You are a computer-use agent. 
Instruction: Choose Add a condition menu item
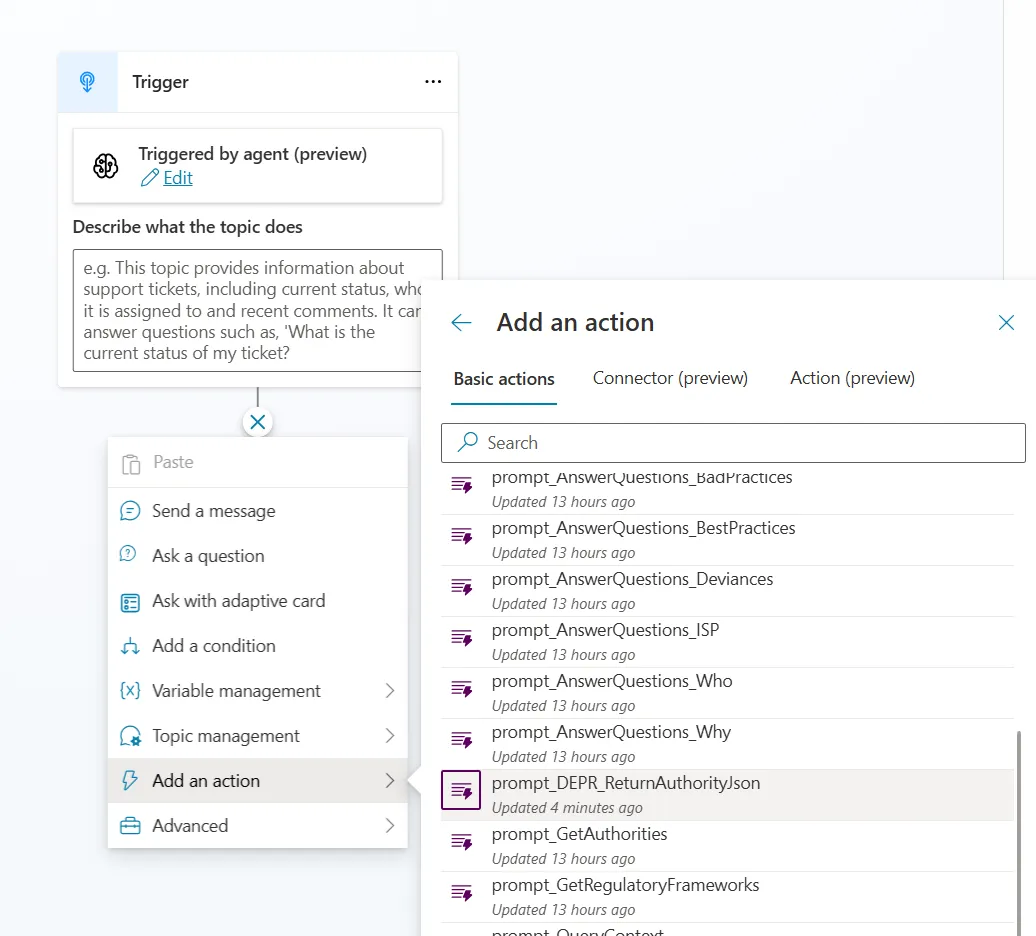click(x=258, y=646)
